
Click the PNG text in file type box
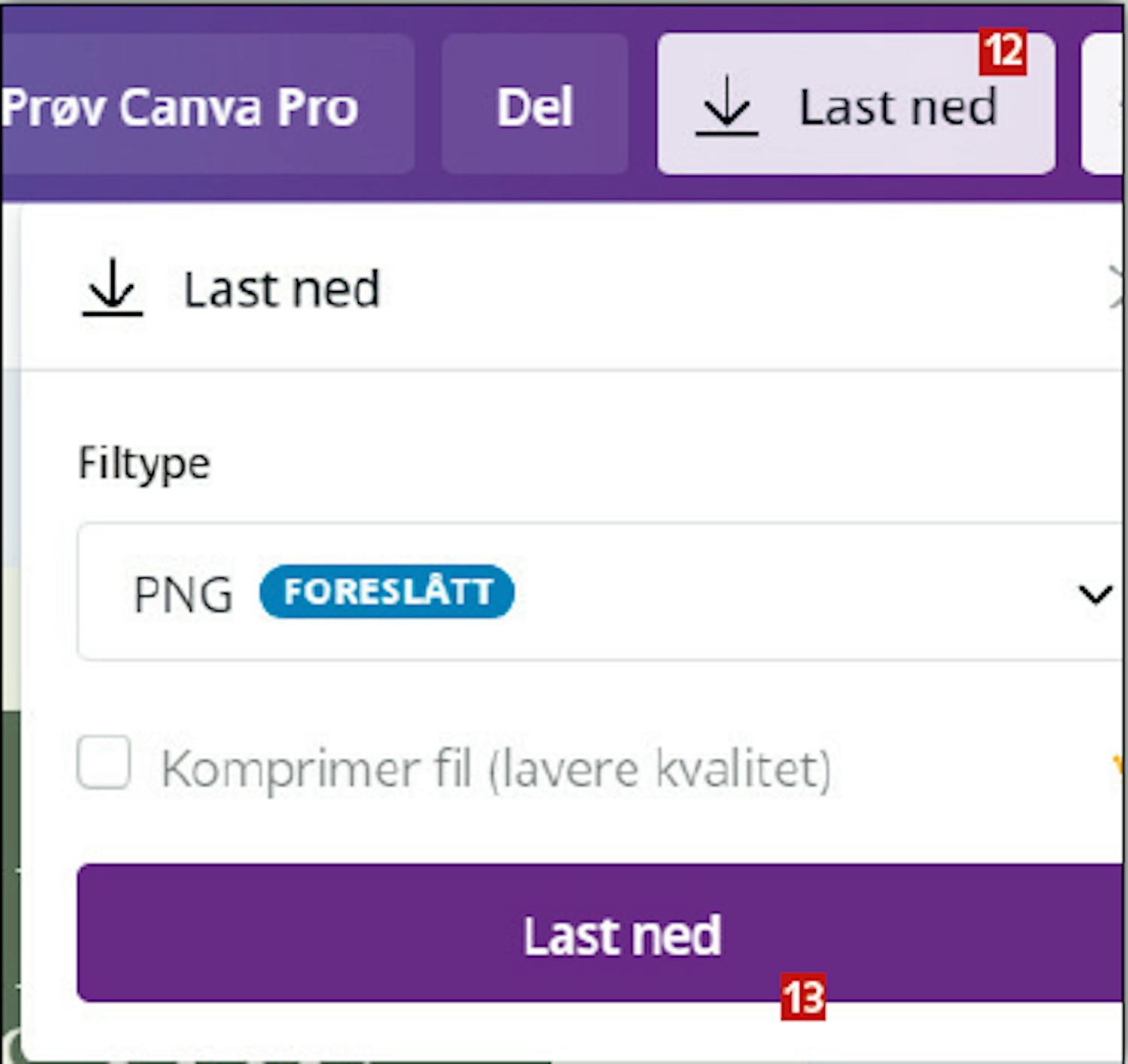(x=183, y=595)
